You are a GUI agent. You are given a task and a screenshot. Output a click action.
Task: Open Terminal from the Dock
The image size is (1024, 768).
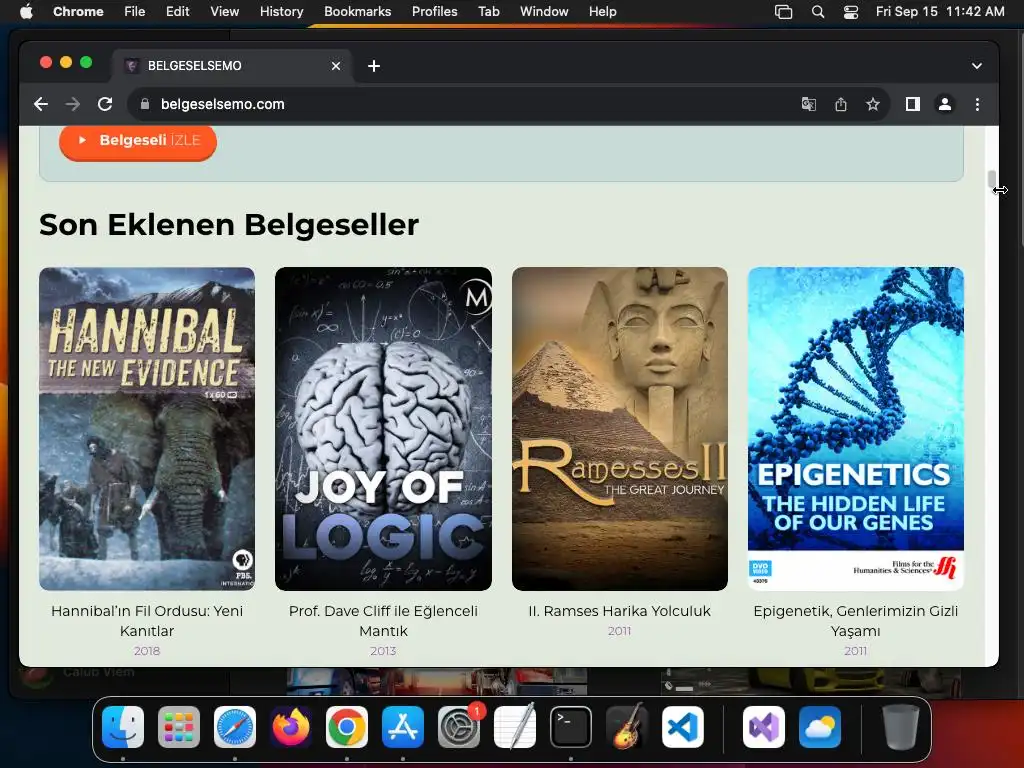click(x=571, y=727)
